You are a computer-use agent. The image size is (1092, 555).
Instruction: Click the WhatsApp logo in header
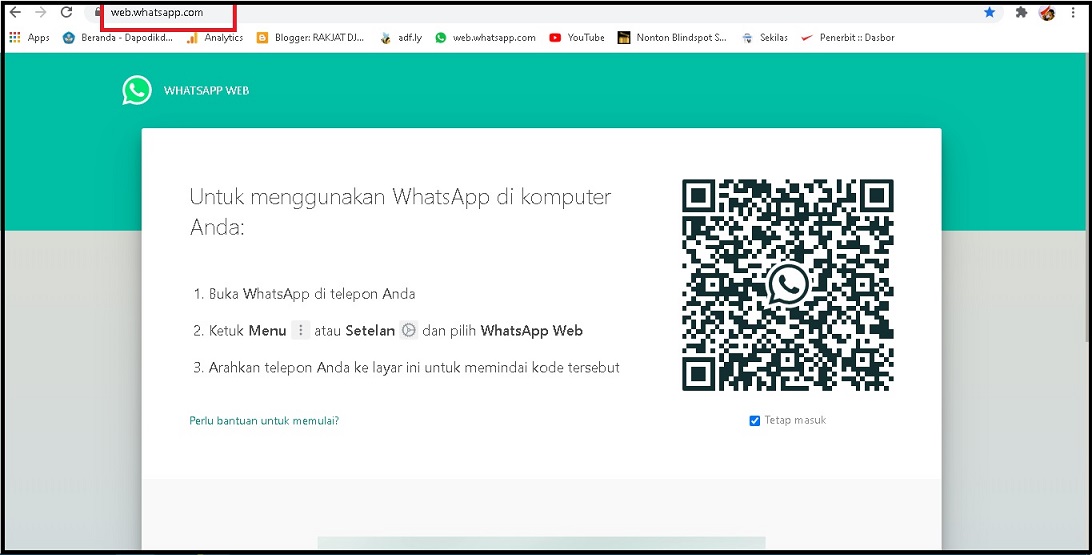(137, 91)
